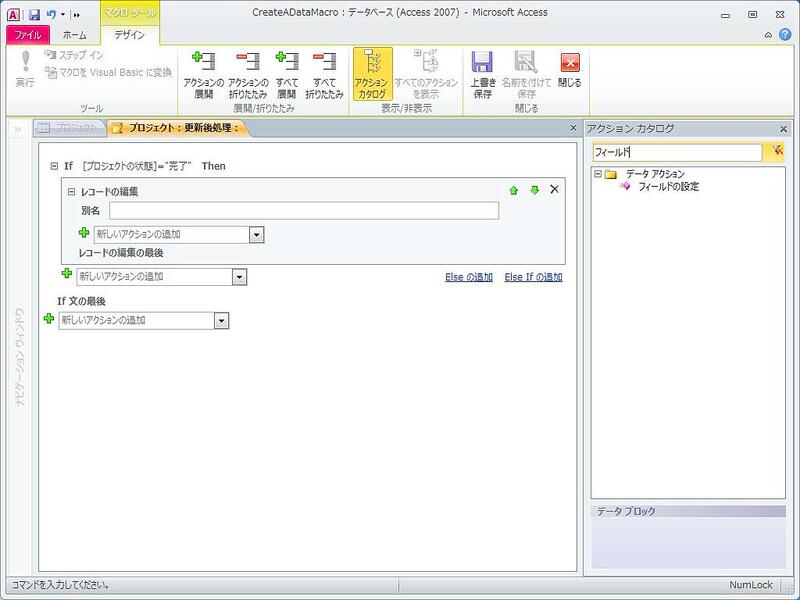Click the レコードの編集の最後 label
Image resolution: width=800 pixels, height=600 pixels.
click(x=121, y=253)
